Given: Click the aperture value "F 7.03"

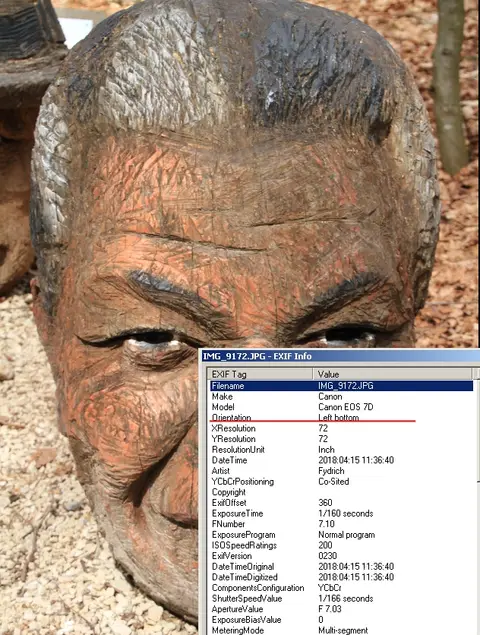Looking at the screenshot, I should pos(330,609).
